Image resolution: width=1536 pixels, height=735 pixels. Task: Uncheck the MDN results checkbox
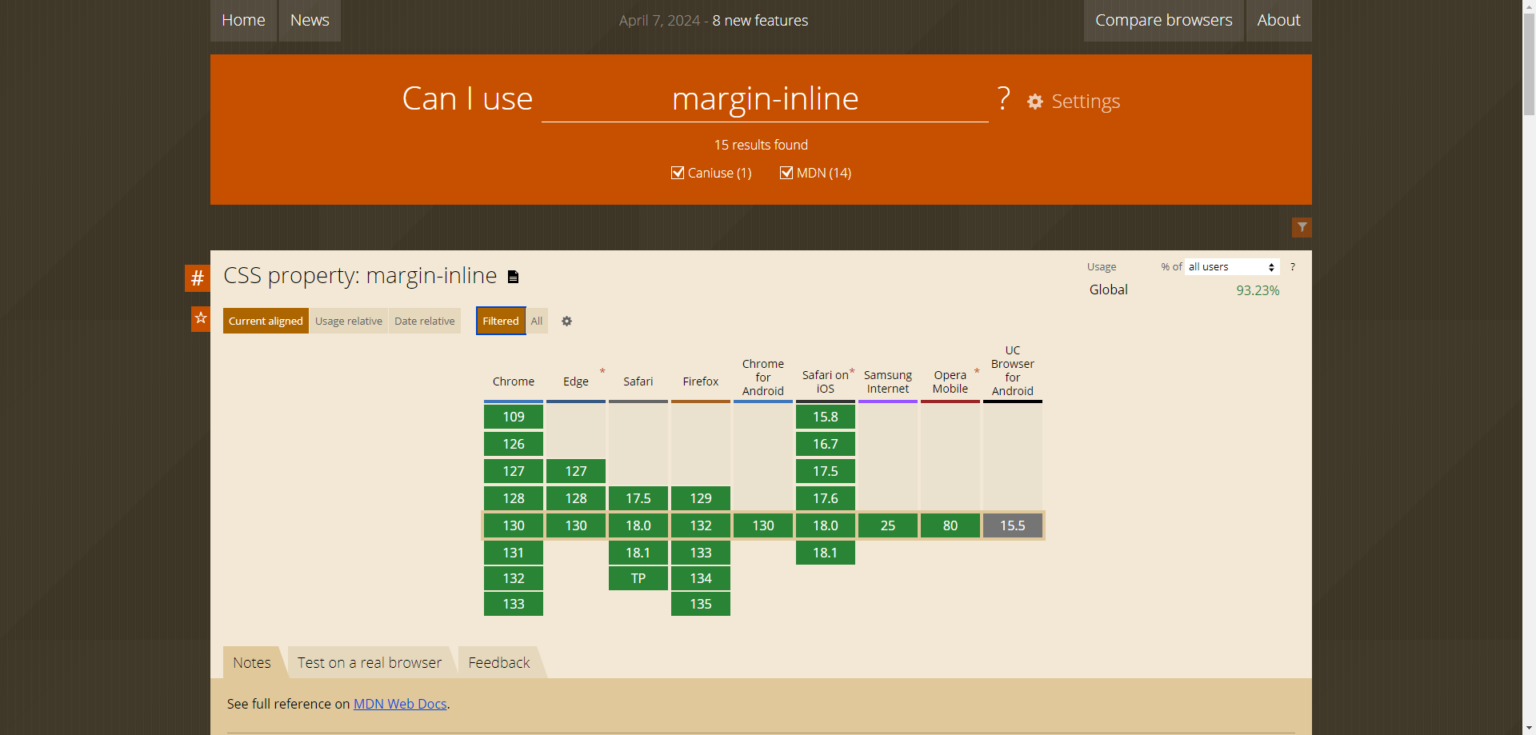click(x=786, y=173)
